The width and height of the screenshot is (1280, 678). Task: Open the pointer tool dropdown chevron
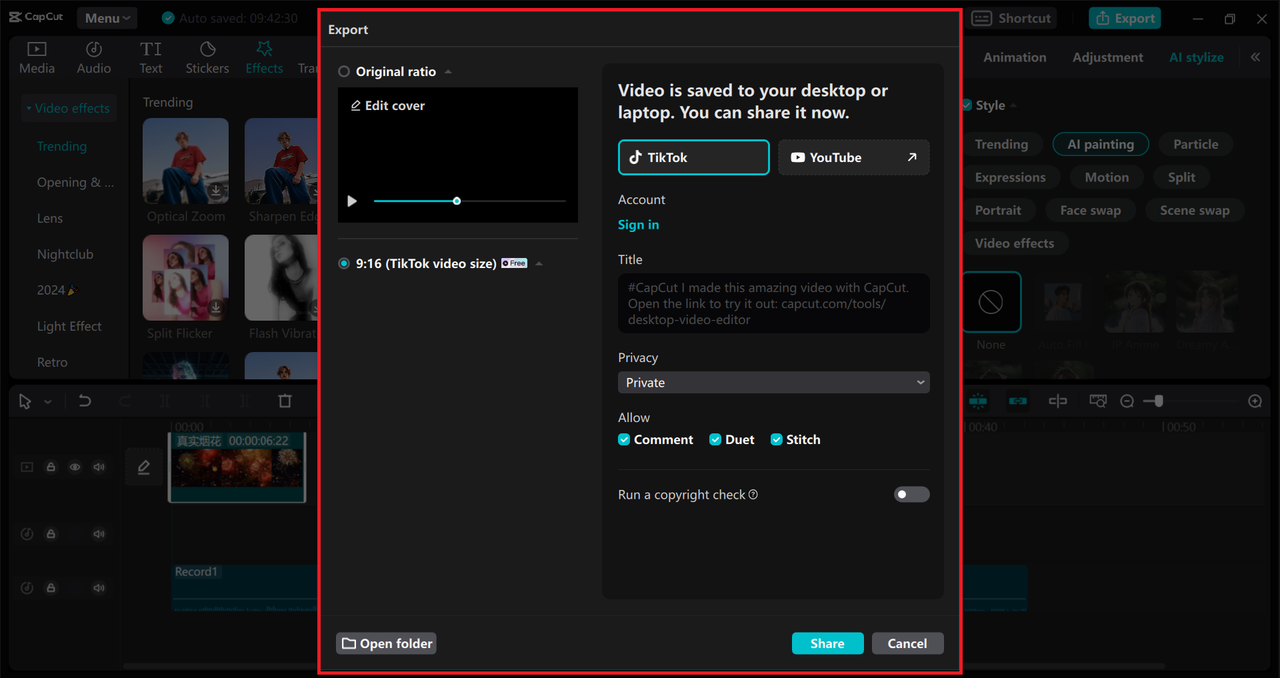click(48, 402)
